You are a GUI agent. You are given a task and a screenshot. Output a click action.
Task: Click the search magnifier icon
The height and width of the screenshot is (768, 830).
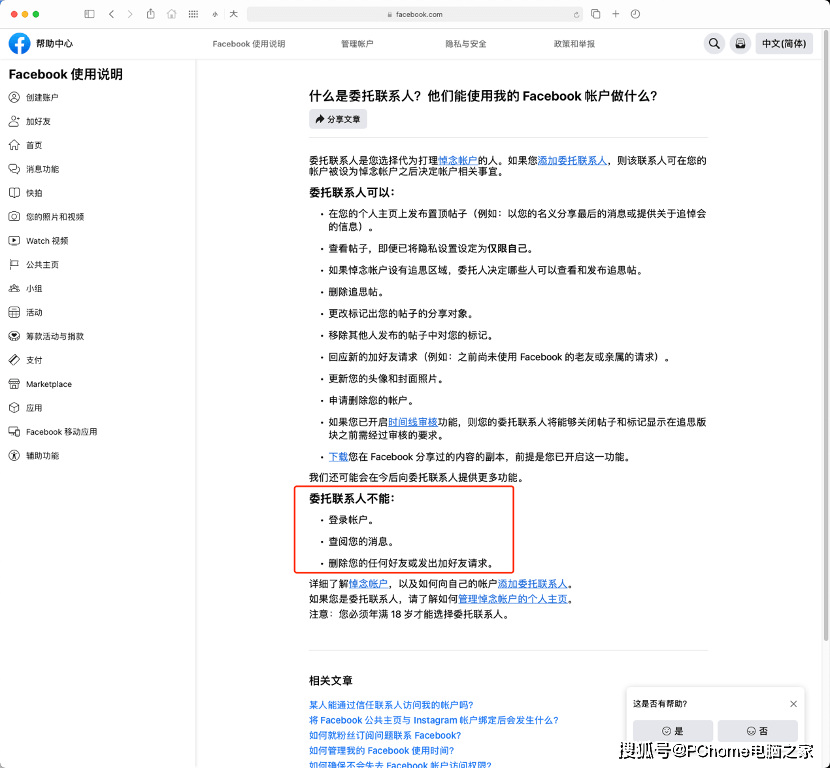tap(714, 43)
